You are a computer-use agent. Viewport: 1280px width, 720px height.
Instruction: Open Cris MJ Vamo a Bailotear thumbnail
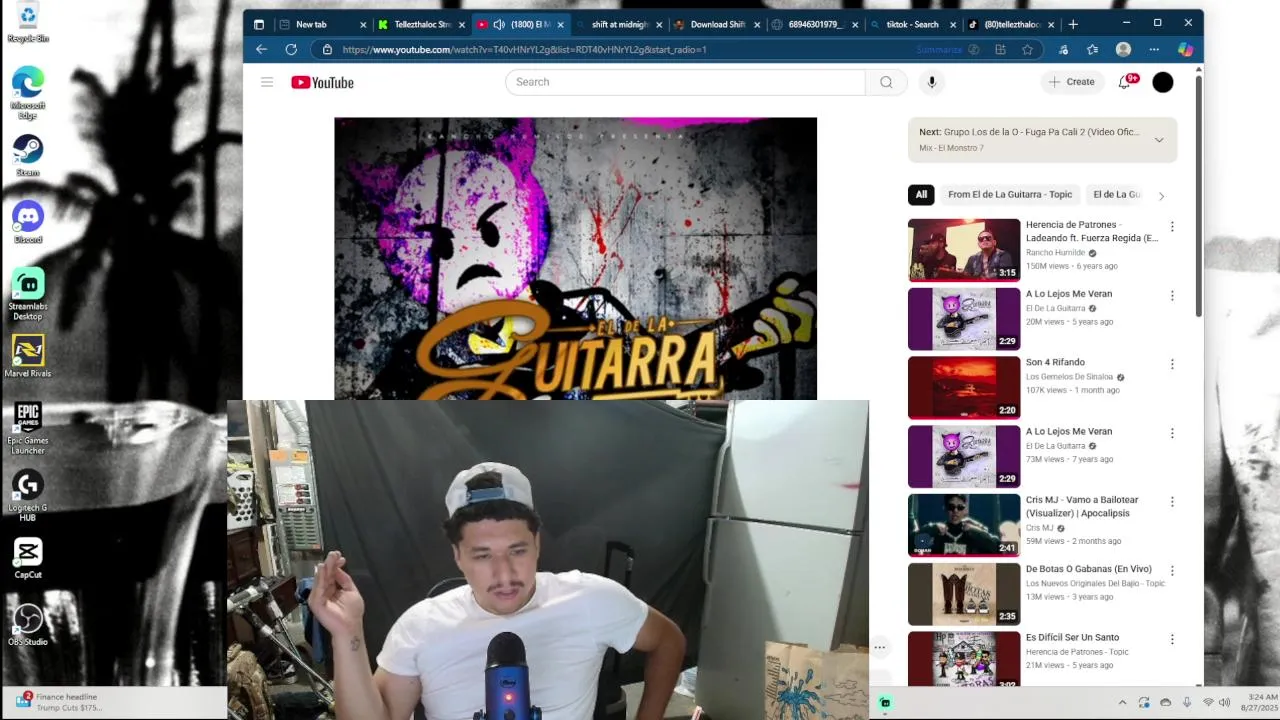coord(964,525)
